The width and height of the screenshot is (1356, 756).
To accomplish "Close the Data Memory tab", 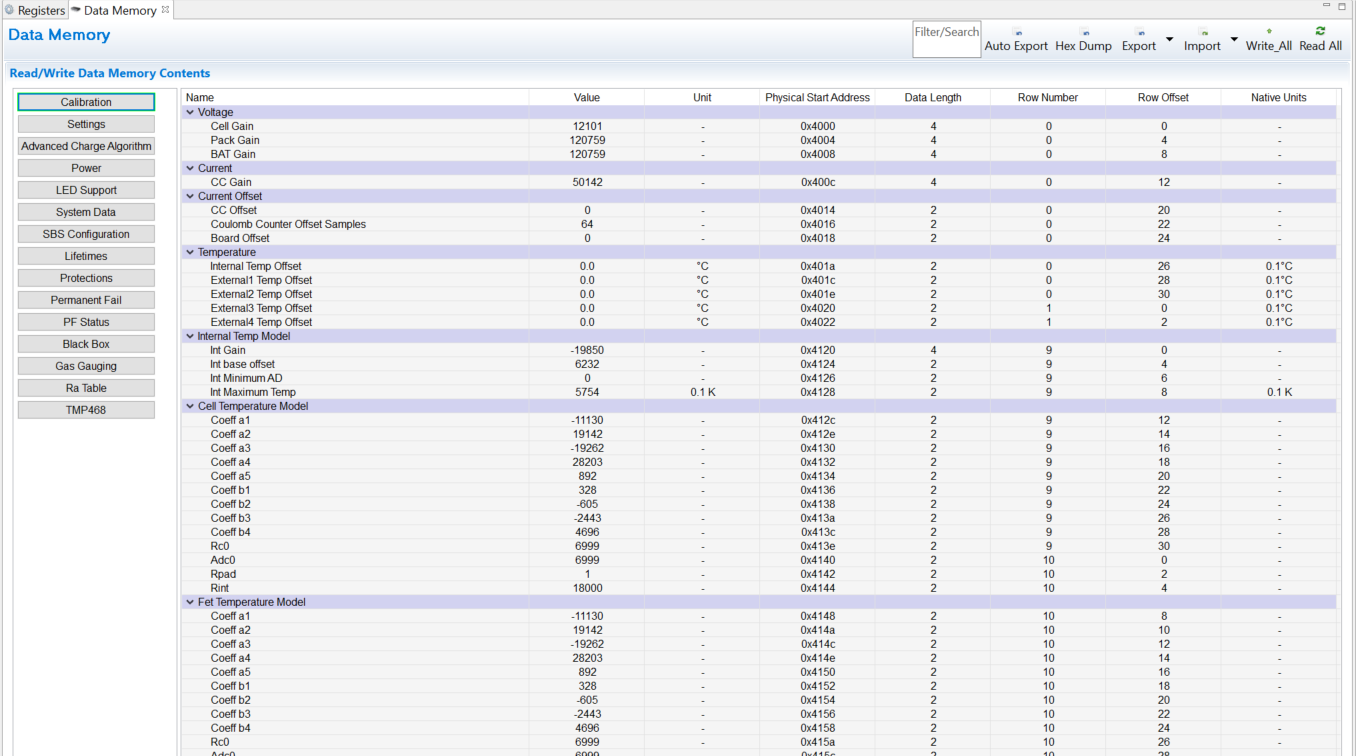I will [x=166, y=9].
